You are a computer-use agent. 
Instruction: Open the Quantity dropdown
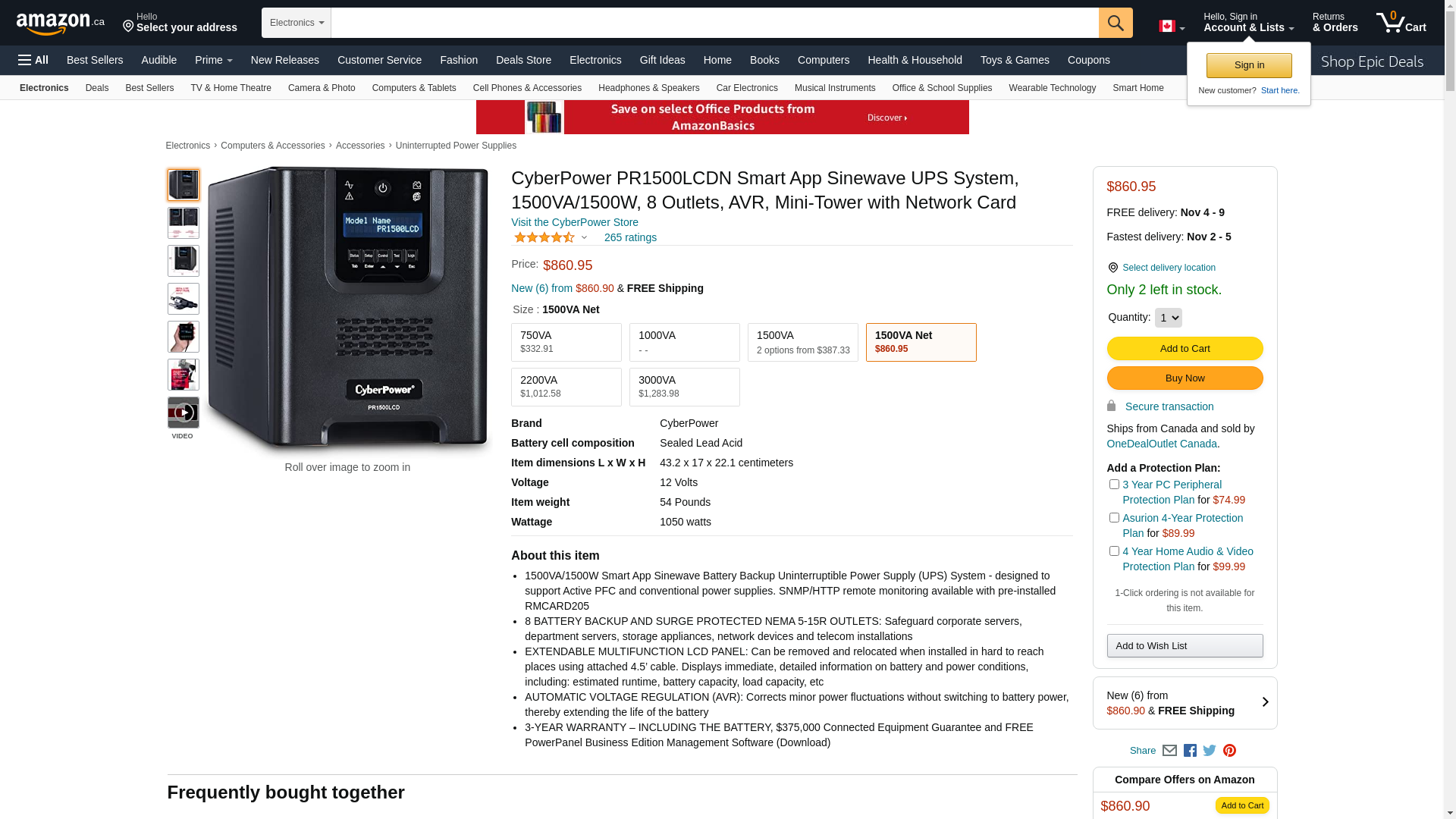click(x=1168, y=318)
